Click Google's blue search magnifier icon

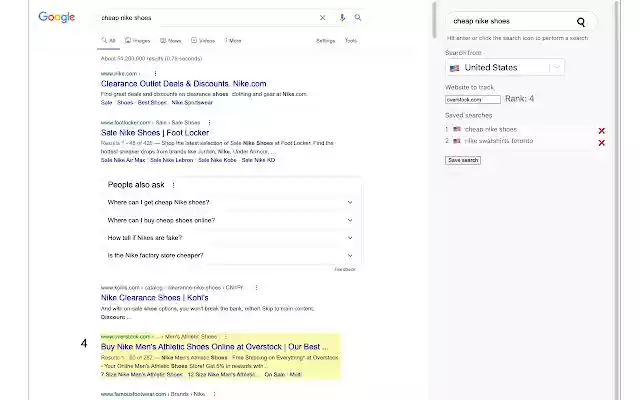tap(358, 18)
